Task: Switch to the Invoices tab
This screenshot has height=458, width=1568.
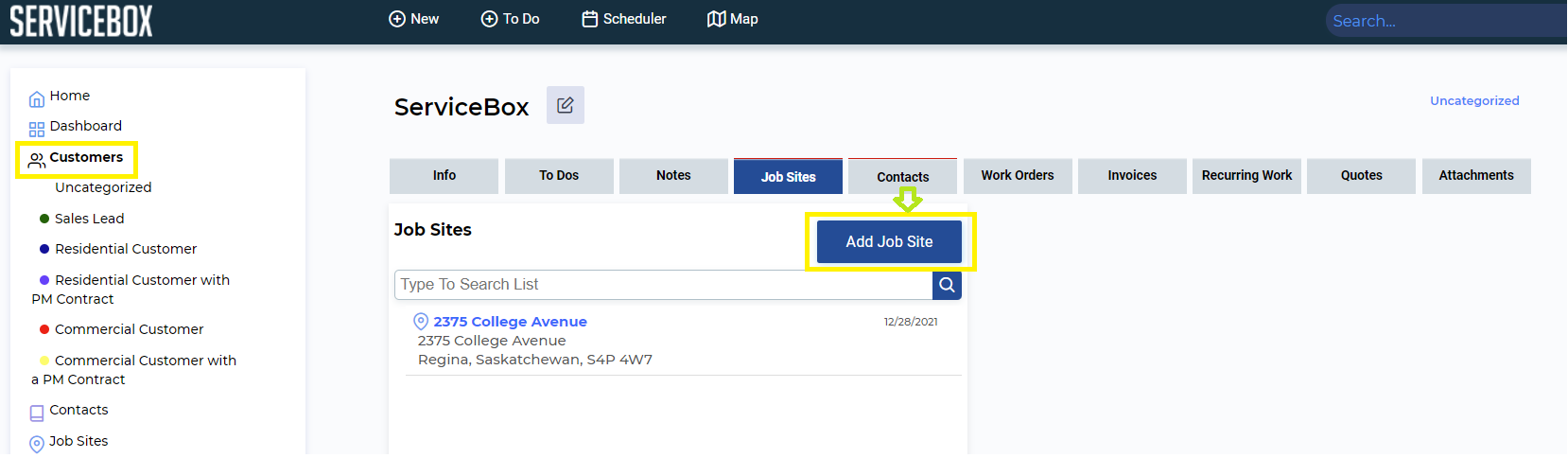Action: click(1132, 176)
